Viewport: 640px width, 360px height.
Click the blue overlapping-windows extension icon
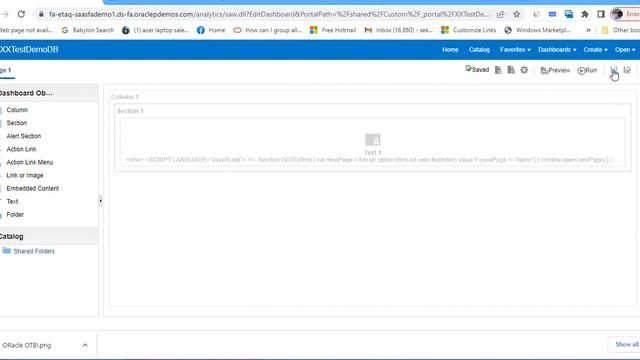(569, 14)
